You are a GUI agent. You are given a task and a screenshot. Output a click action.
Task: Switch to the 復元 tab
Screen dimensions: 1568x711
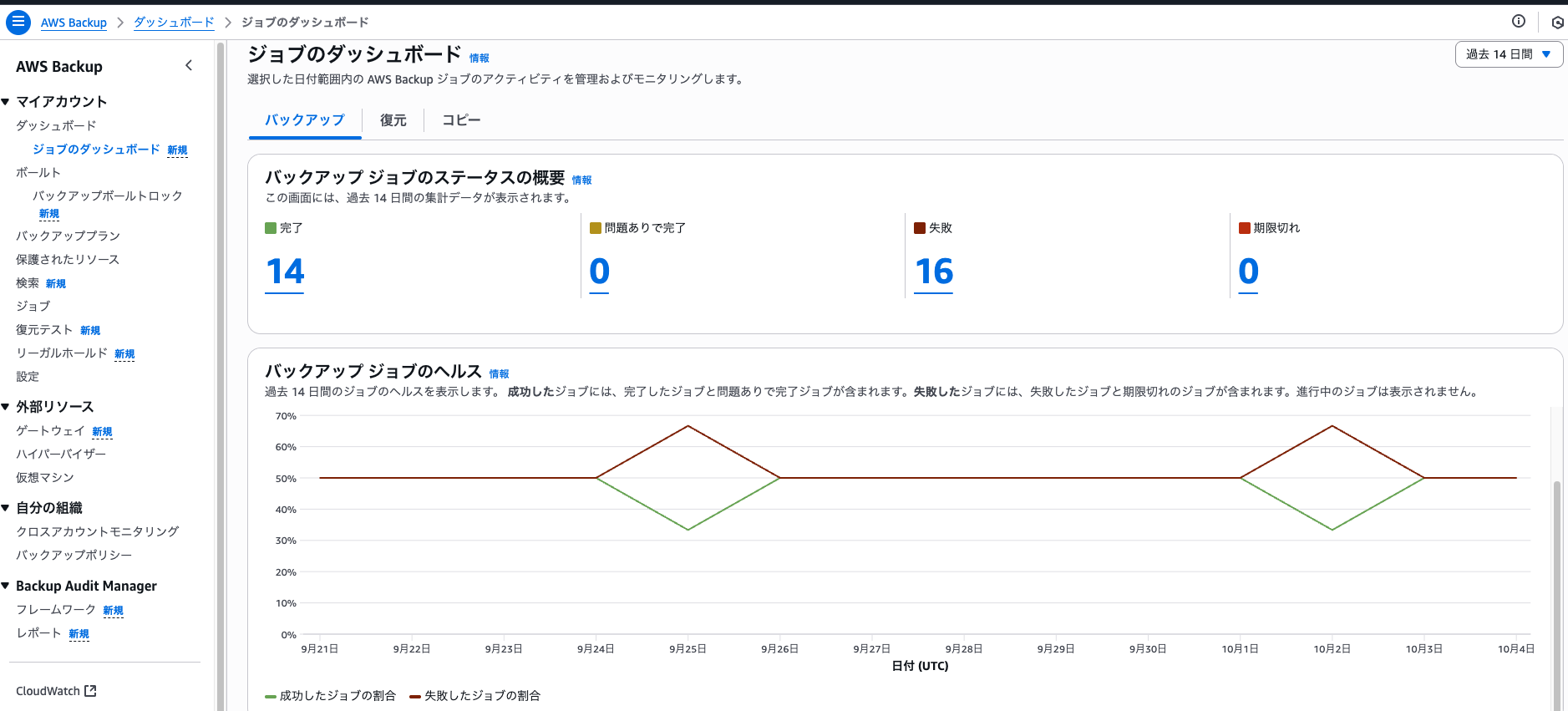tap(393, 120)
